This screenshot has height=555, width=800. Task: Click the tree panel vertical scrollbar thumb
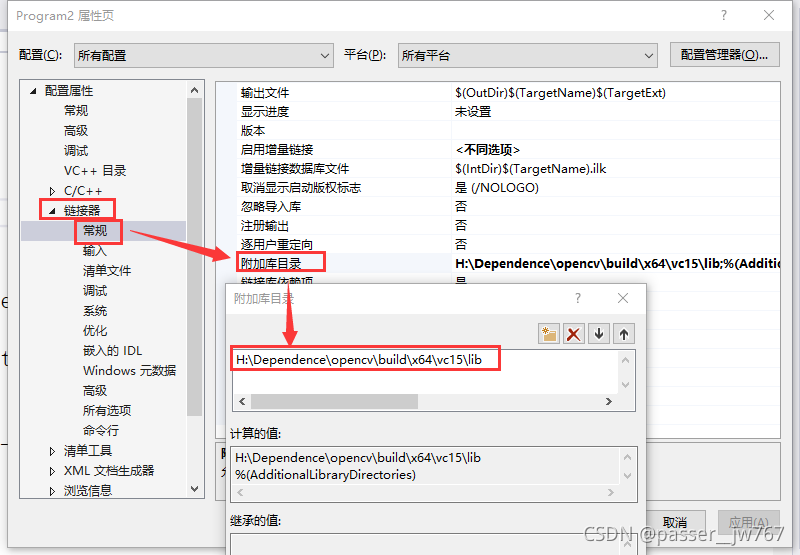pos(194,257)
